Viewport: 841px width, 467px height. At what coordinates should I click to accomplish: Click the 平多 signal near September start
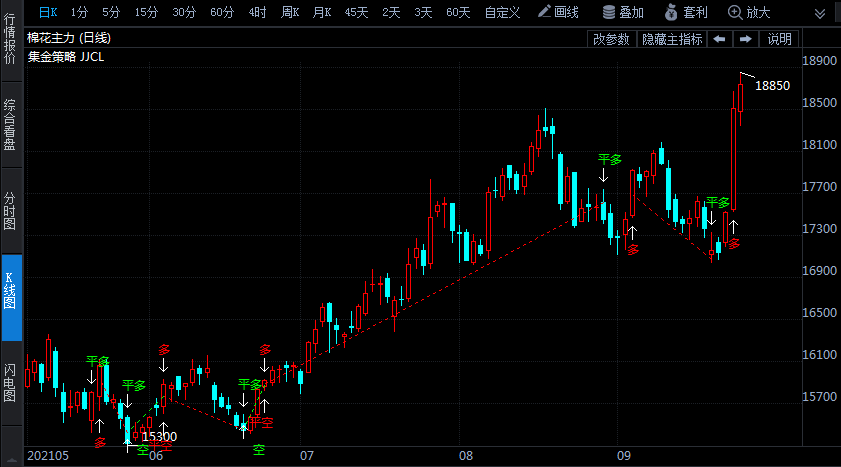click(610, 159)
